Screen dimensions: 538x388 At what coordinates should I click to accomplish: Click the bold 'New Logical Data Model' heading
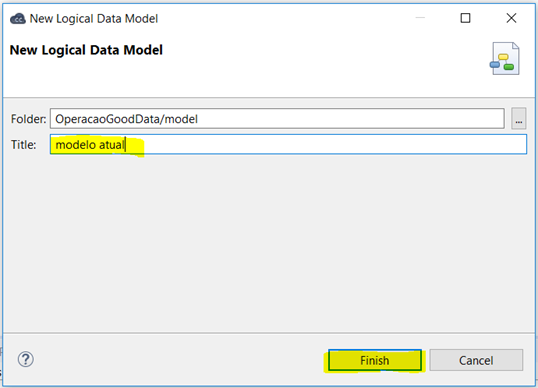click(x=86, y=50)
